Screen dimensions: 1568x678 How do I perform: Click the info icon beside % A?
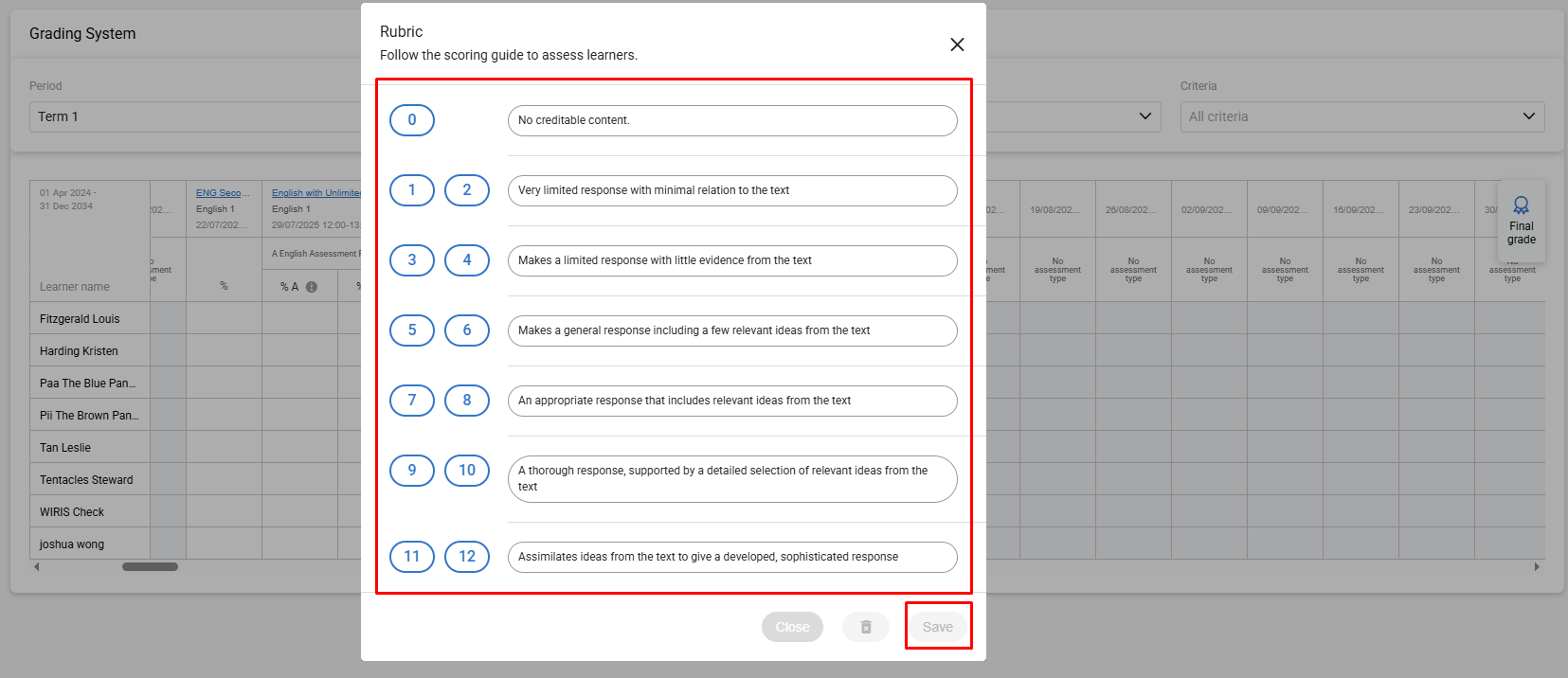click(312, 287)
